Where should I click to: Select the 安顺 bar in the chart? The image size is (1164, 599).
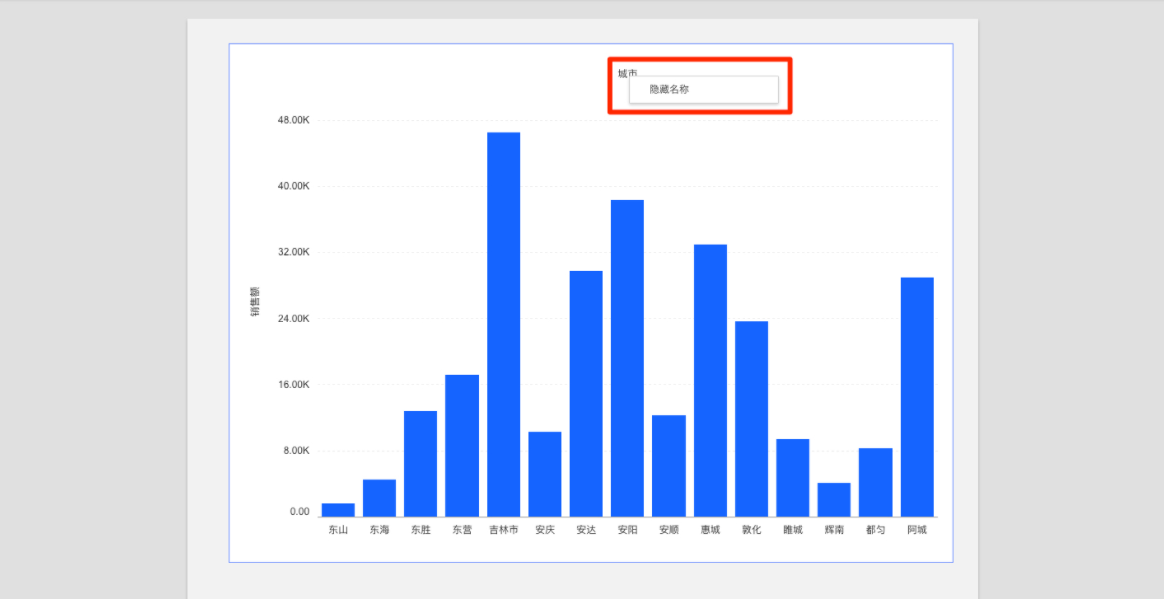(x=669, y=466)
